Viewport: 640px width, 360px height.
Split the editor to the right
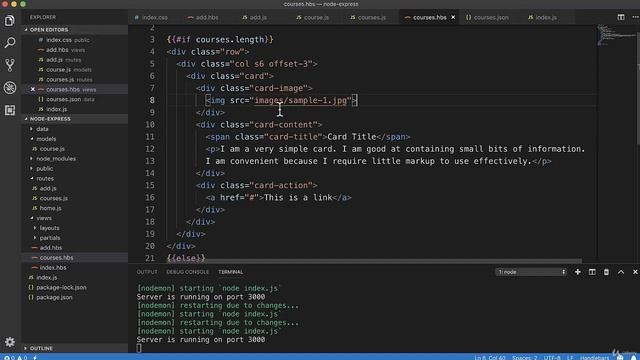[x=620, y=17]
